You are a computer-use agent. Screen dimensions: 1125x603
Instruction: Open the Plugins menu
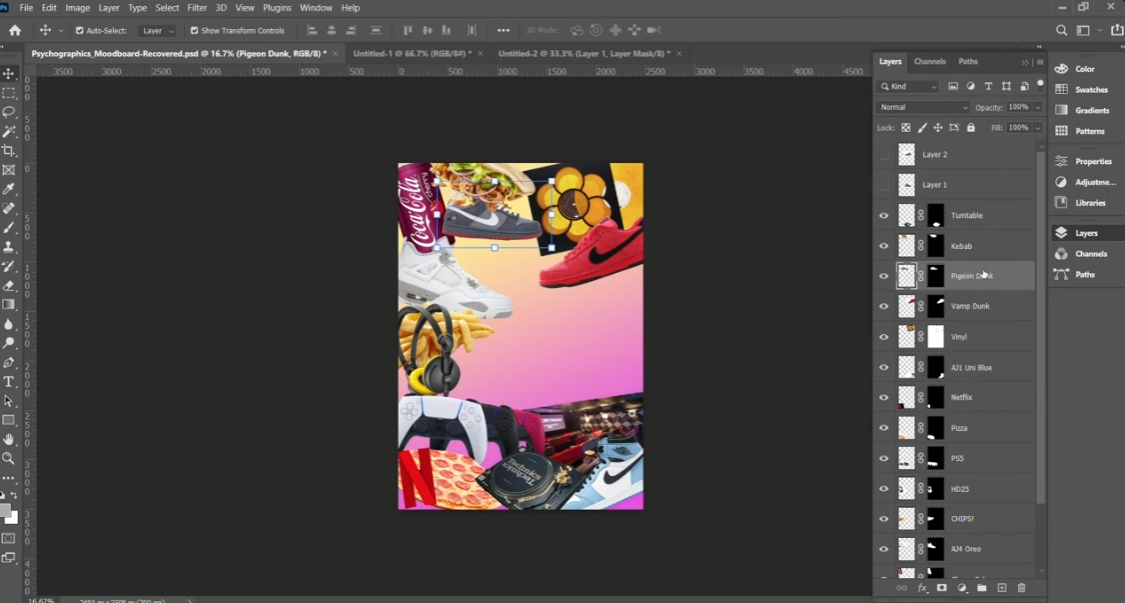coord(277,8)
